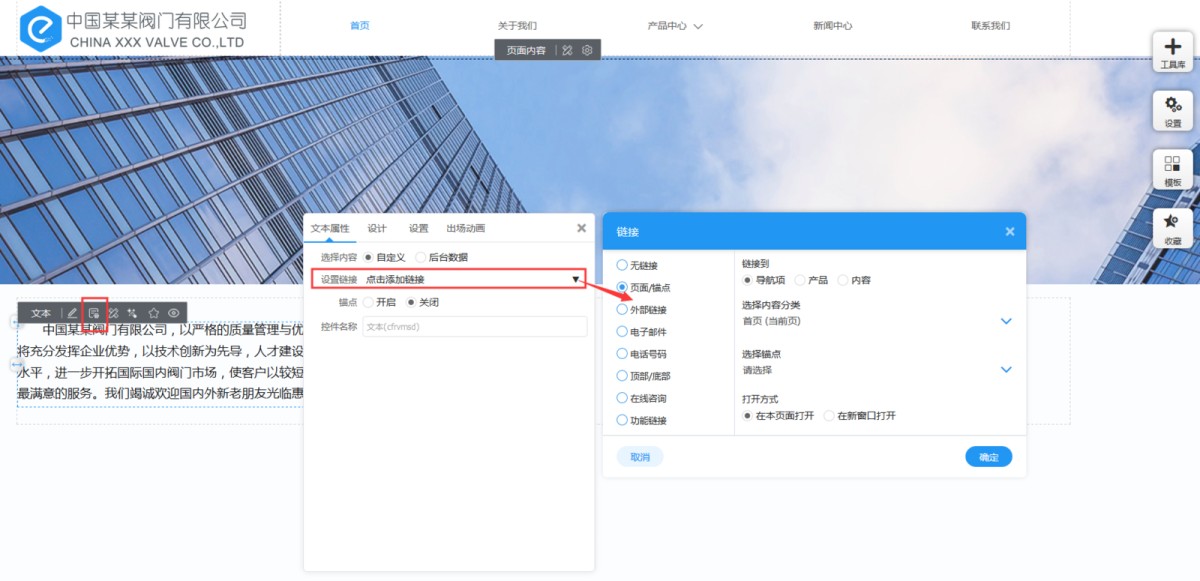The image size is (1200, 581).
Task: Toggle the eye visibility icon in text toolbar
Action: [173, 313]
